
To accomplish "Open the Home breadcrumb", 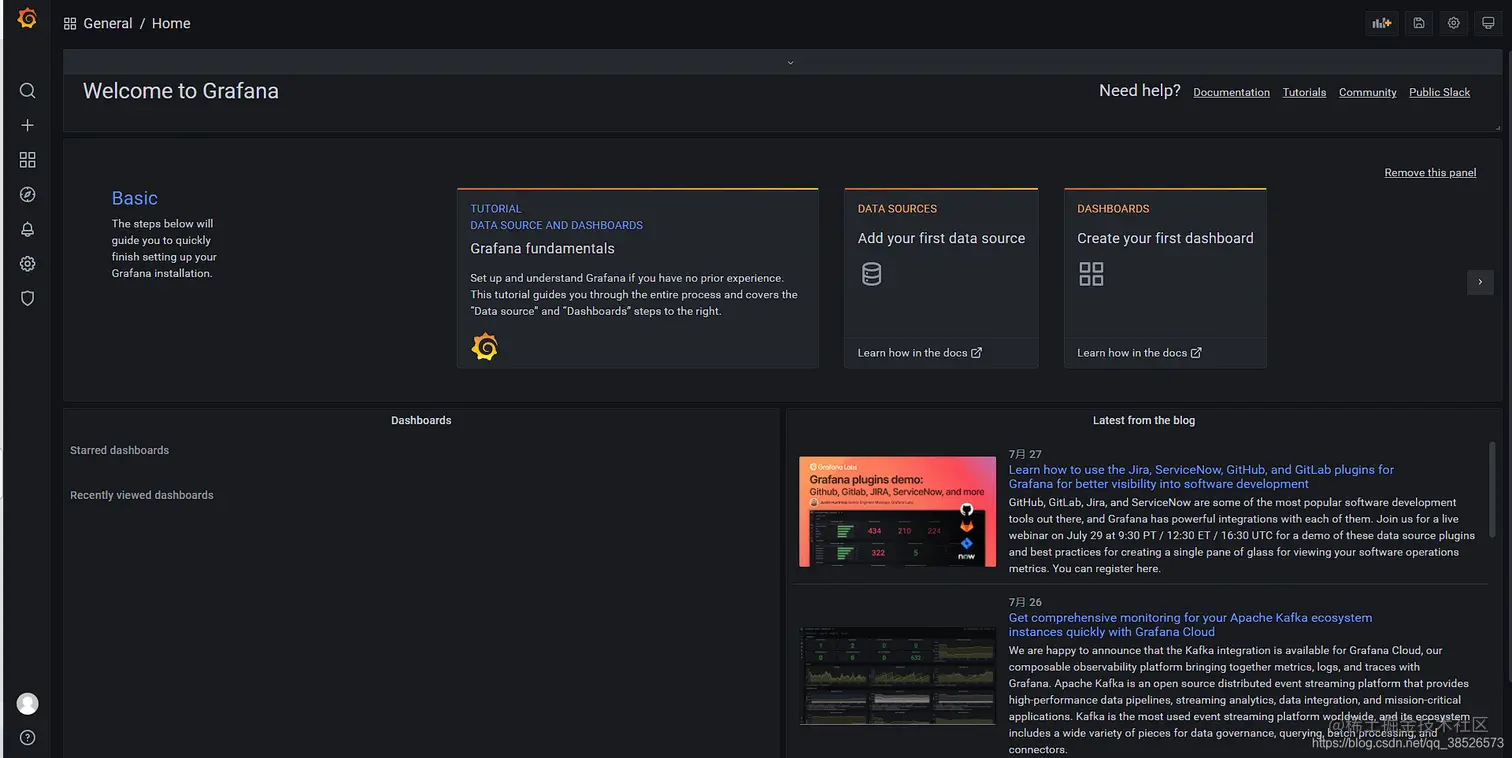I will click(x=171, y=23).
